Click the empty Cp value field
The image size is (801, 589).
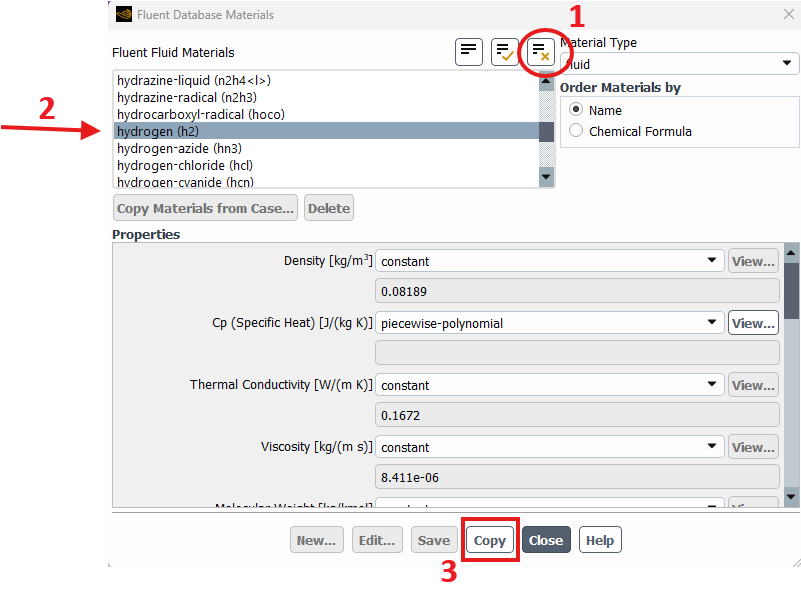pyautogui.click(x=577, y=352)
